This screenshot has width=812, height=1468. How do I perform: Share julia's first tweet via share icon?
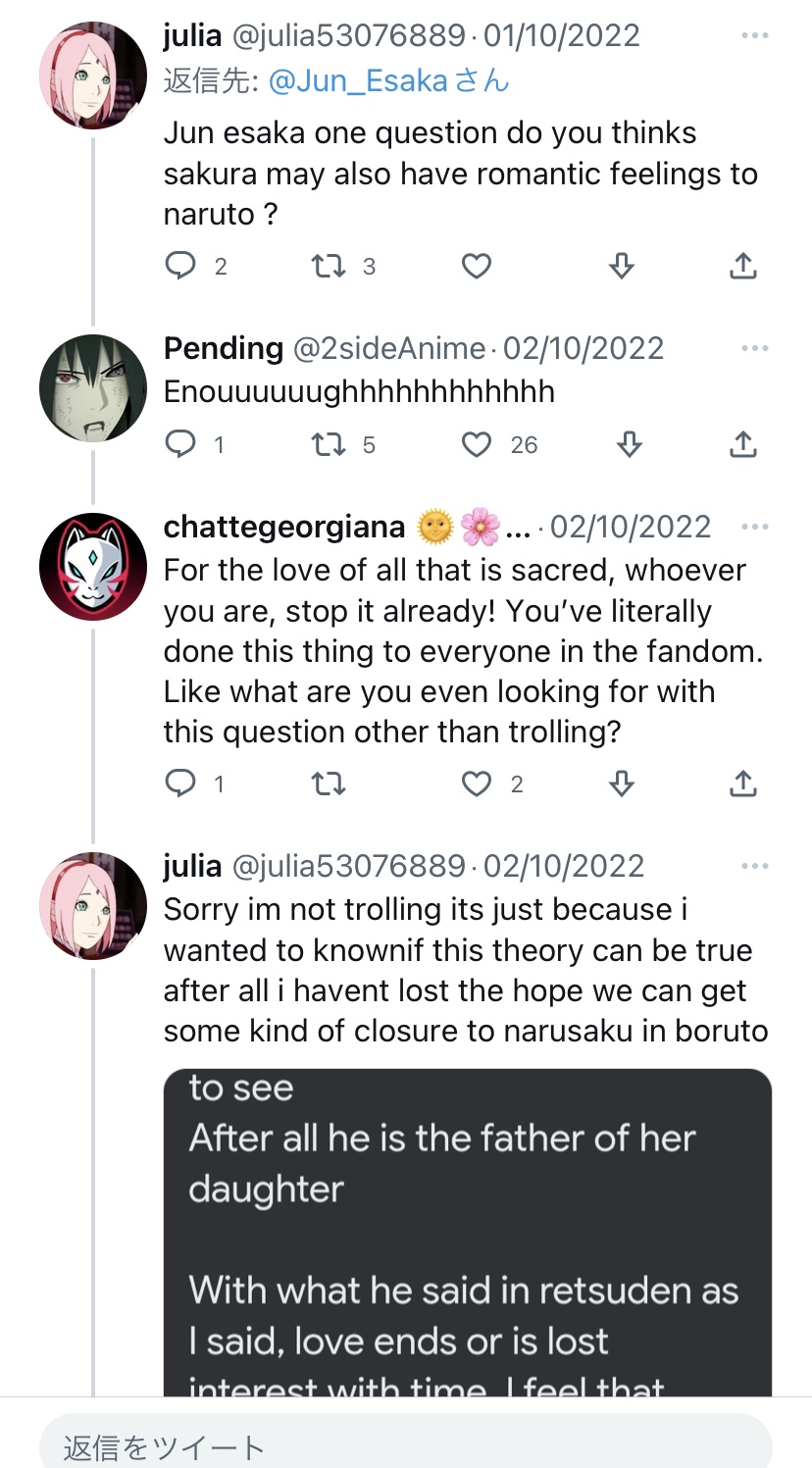coord(743,266)
